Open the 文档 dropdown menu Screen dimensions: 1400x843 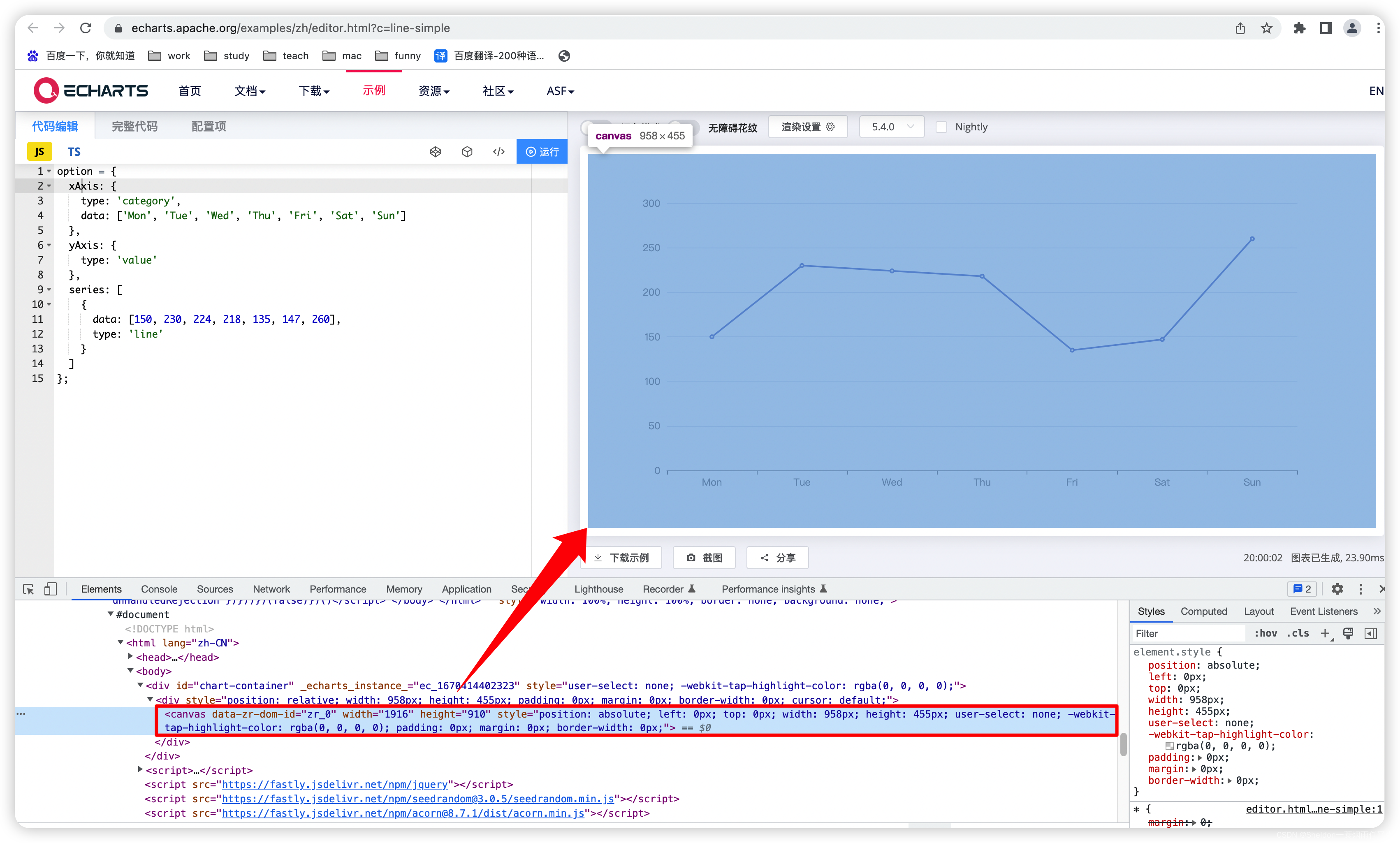point(249,91)
